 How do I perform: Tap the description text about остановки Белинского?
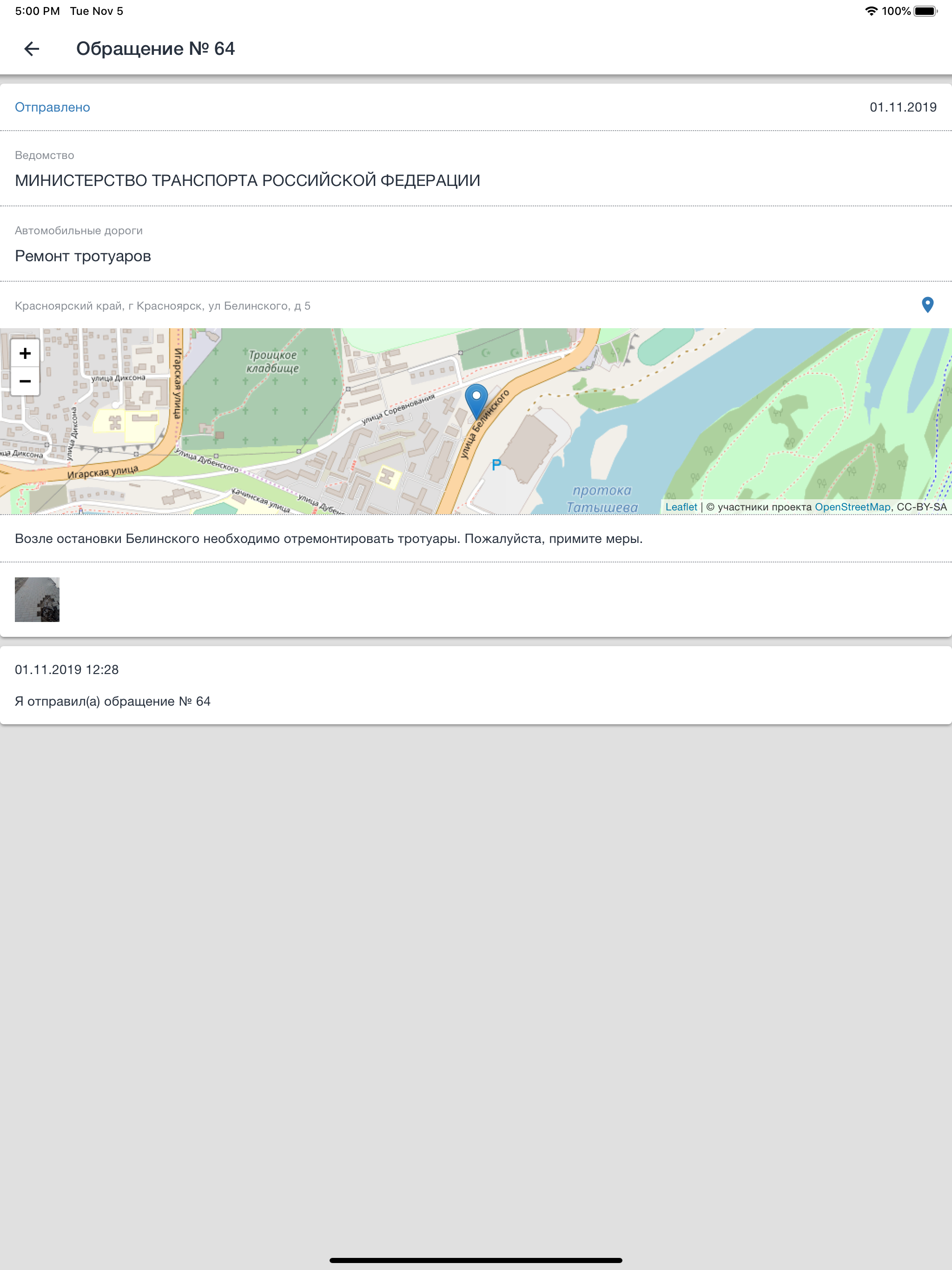(329, 539)
